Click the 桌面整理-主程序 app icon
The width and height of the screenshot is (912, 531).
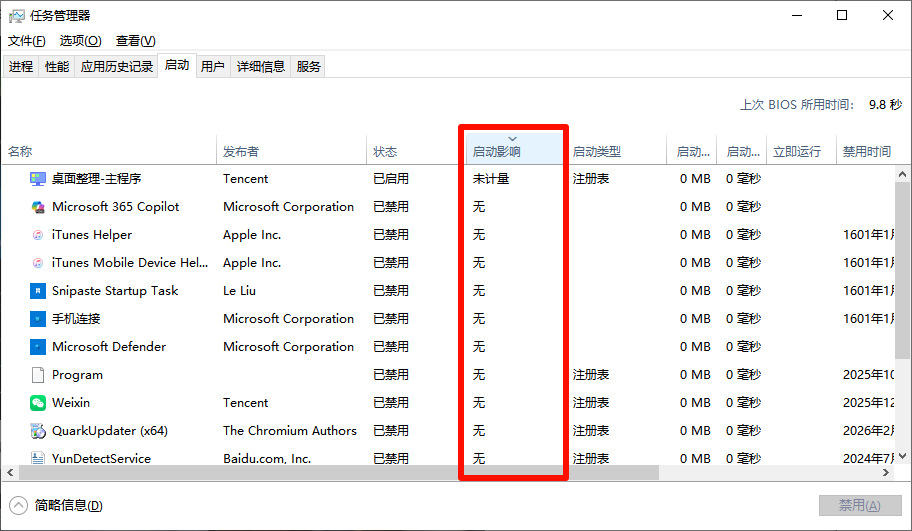[x=38, y=179]
